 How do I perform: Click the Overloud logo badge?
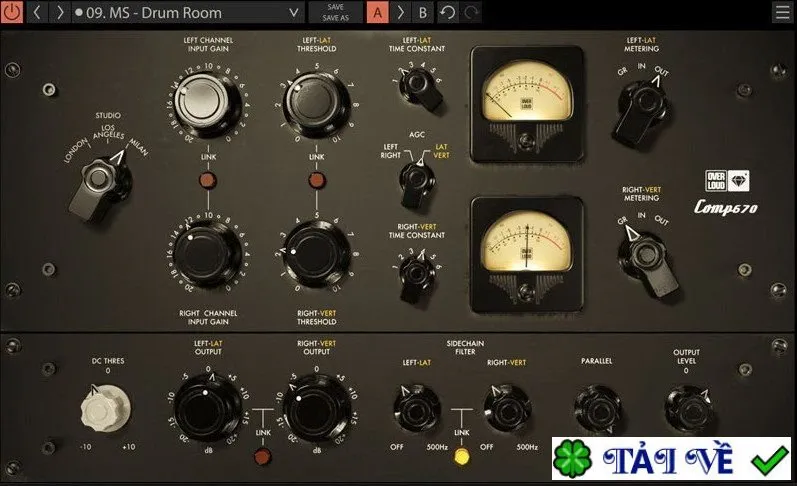pyautogui.click(x=727, y=181)
